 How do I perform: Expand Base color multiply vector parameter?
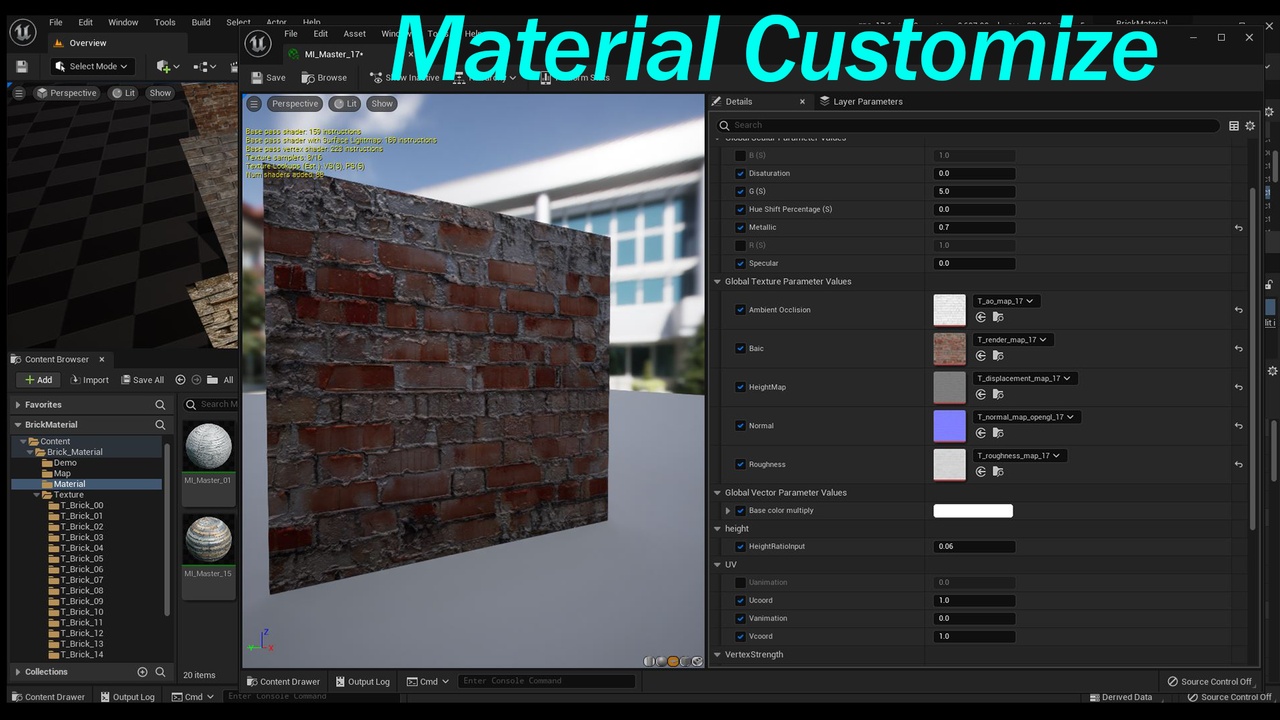(x=728, y=511)
